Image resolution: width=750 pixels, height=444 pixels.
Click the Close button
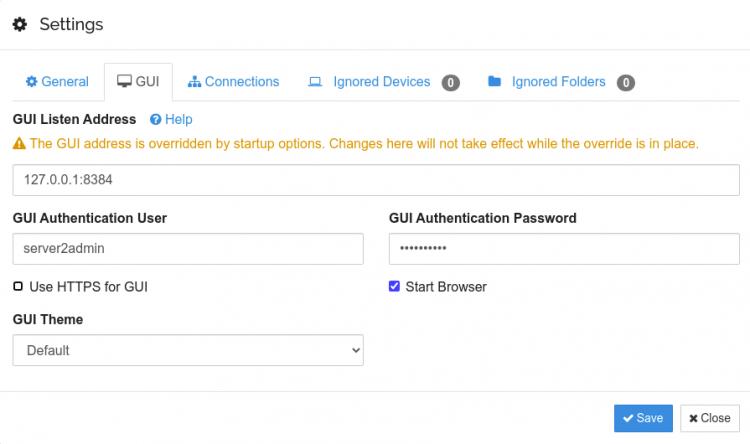(709, 418)
